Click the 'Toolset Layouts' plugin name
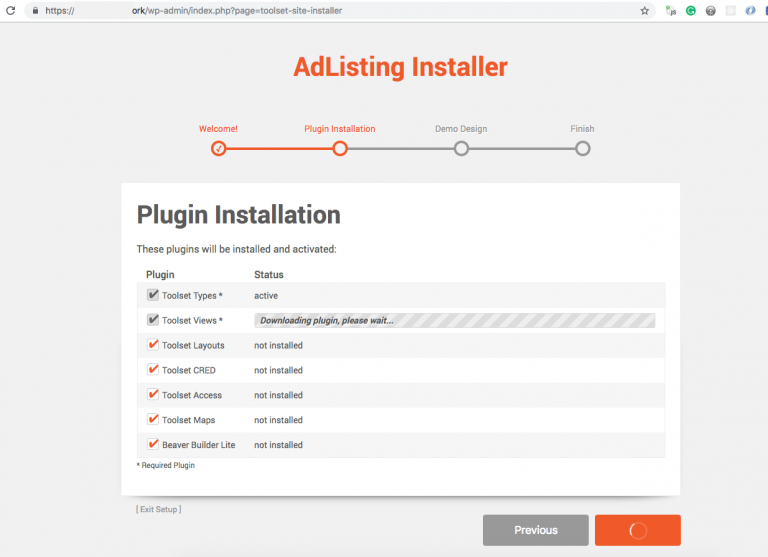The height and width of the screenshot is (557, 768). click(x=193, y=345)
